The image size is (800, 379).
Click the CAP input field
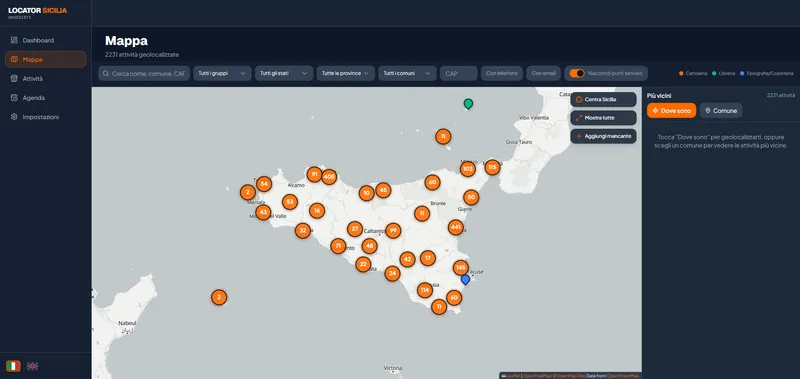459,73
